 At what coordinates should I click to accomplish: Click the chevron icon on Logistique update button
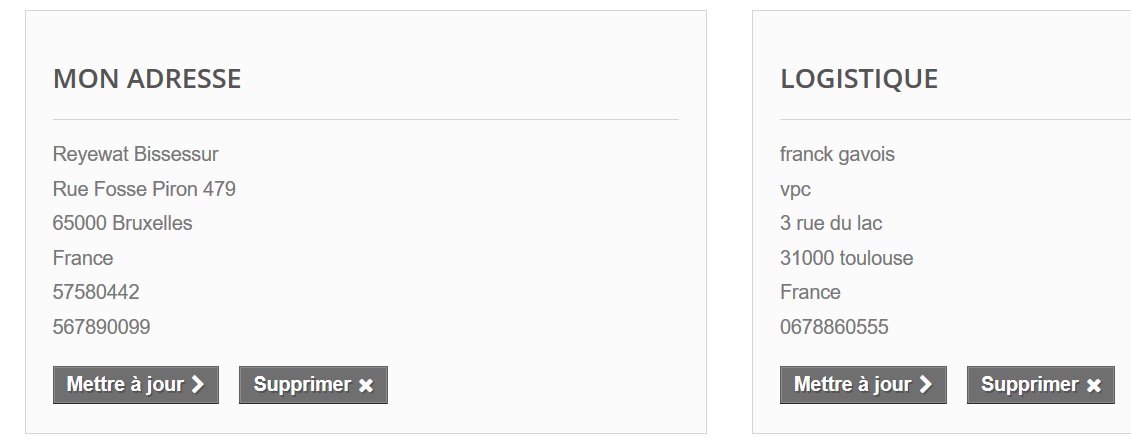925,385
